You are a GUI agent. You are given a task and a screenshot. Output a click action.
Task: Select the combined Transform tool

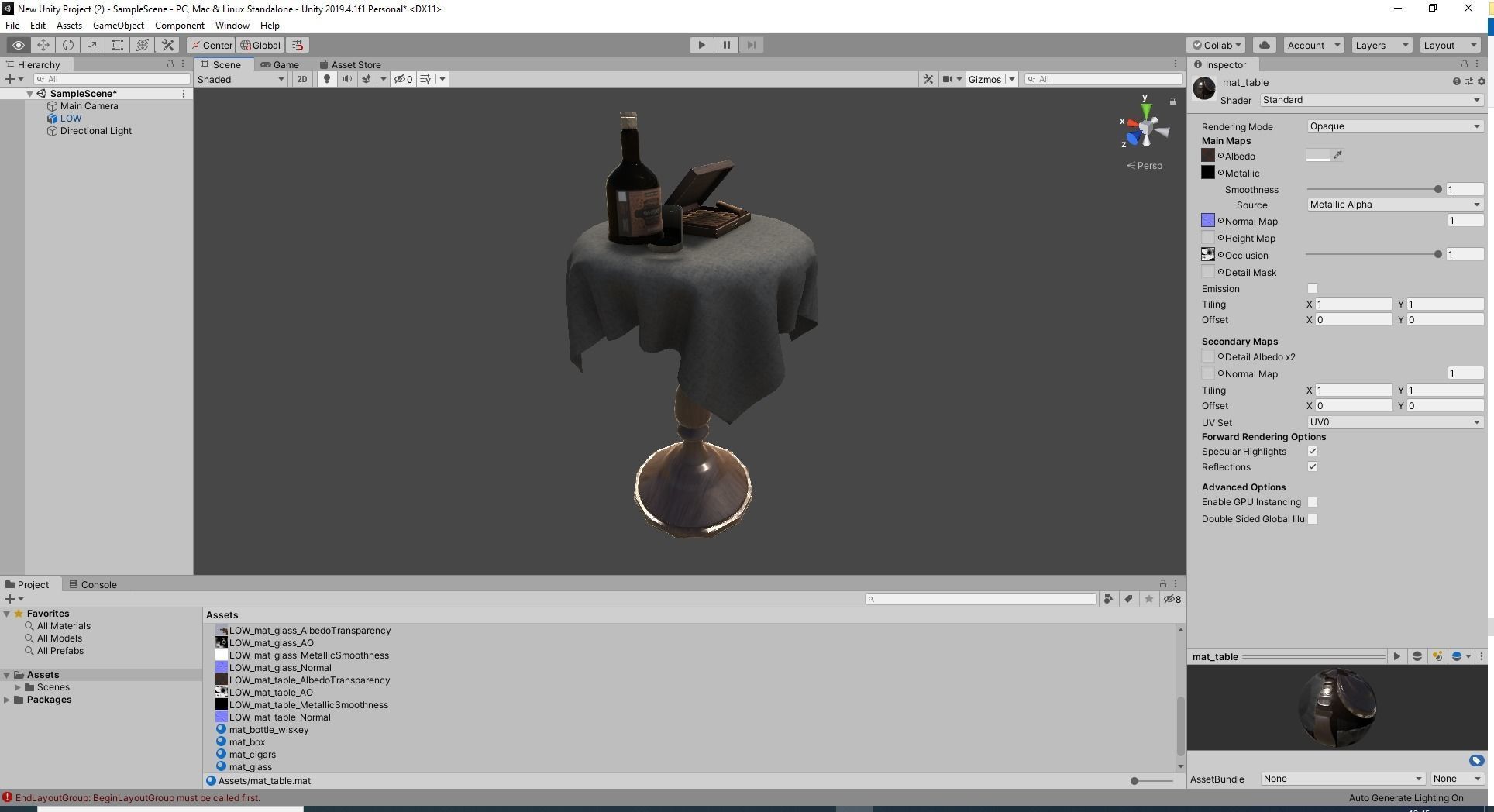click(143, 45)
